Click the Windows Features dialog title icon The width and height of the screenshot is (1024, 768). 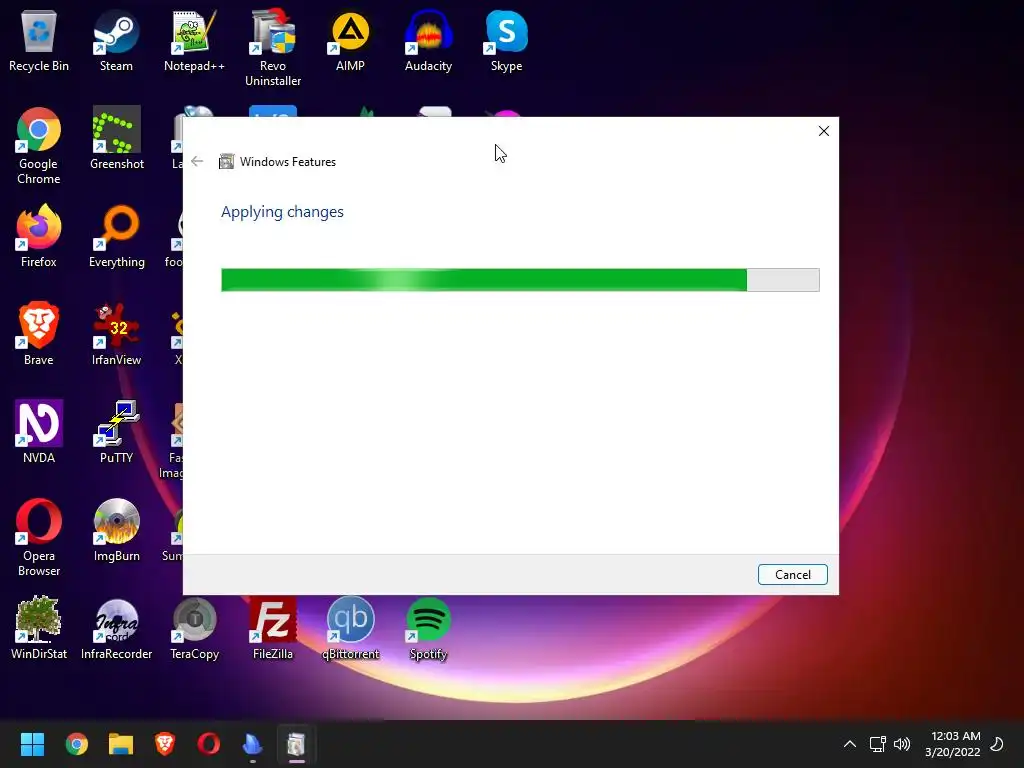226,161
